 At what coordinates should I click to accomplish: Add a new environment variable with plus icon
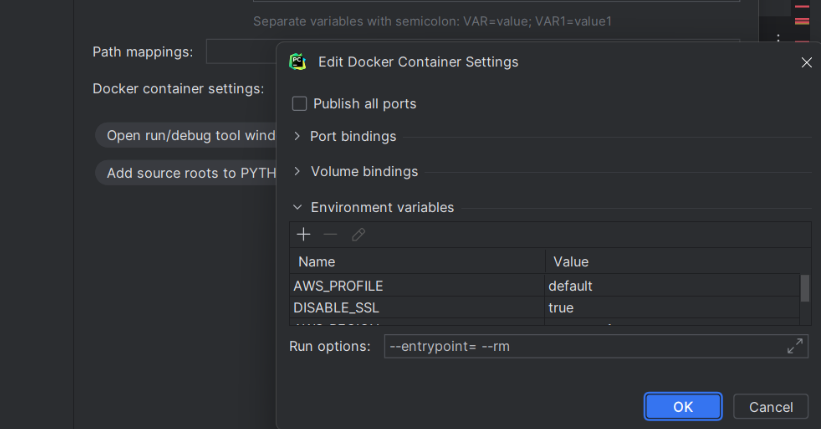pyautogui.click(x=304, y=234)
